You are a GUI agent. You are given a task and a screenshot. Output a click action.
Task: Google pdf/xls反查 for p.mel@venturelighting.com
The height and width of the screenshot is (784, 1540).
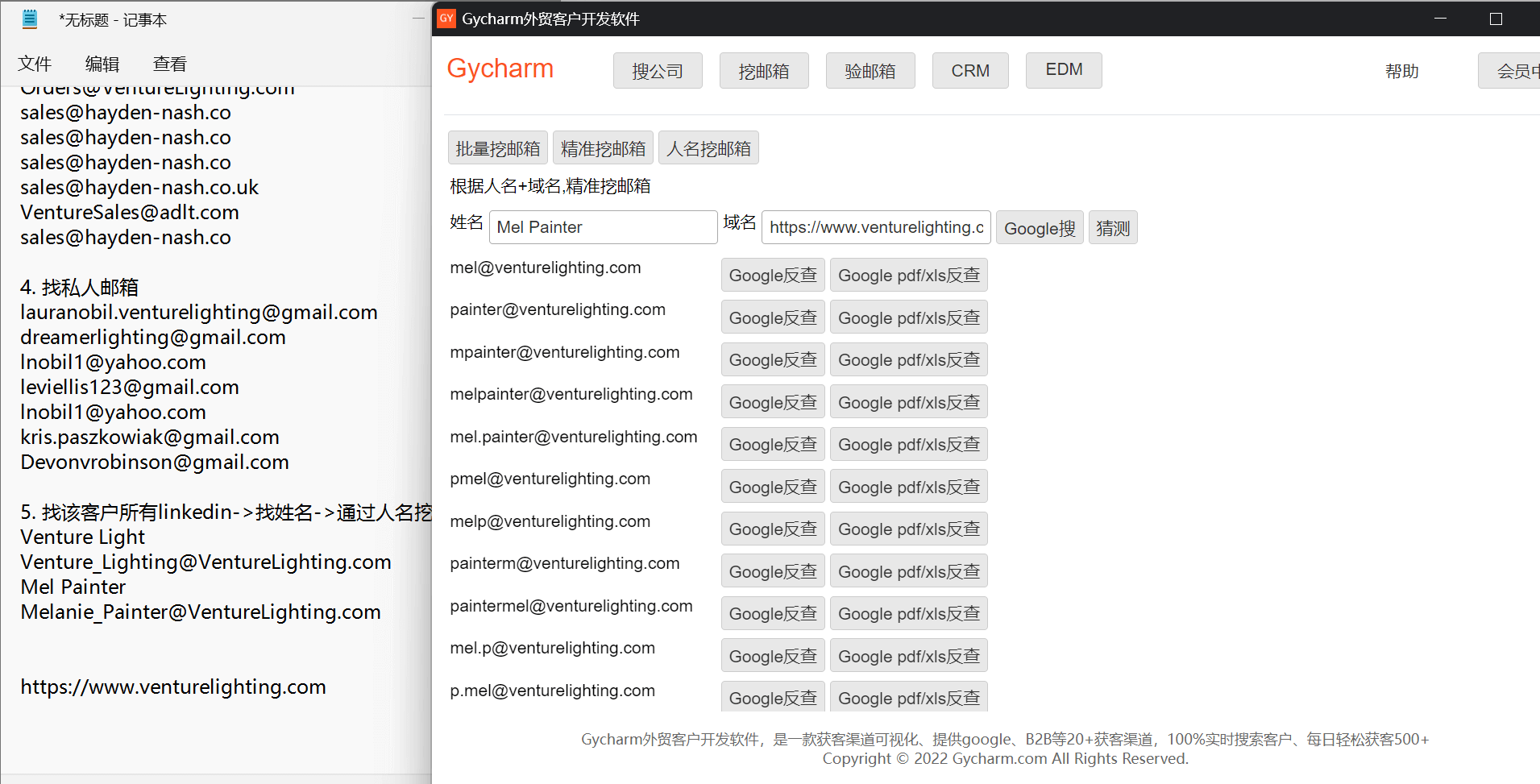[x=909, y=698]
